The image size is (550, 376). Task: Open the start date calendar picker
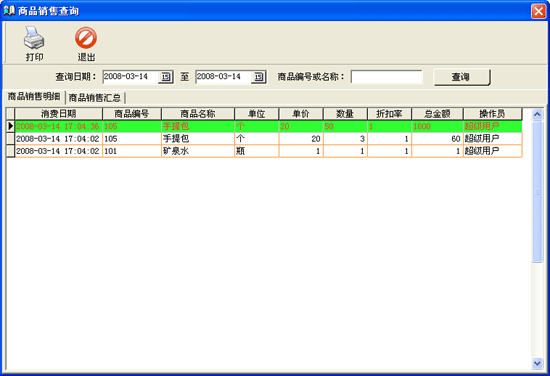point(166,77)
